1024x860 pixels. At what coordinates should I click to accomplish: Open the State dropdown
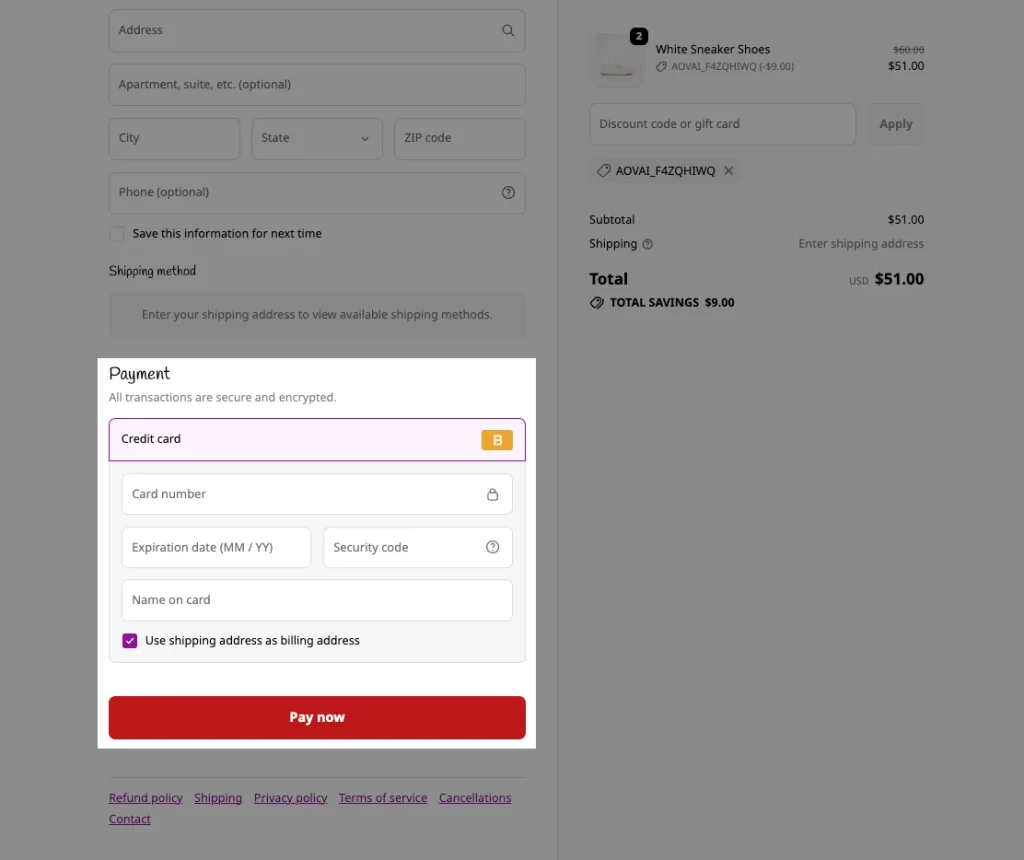tap(317, 138)
